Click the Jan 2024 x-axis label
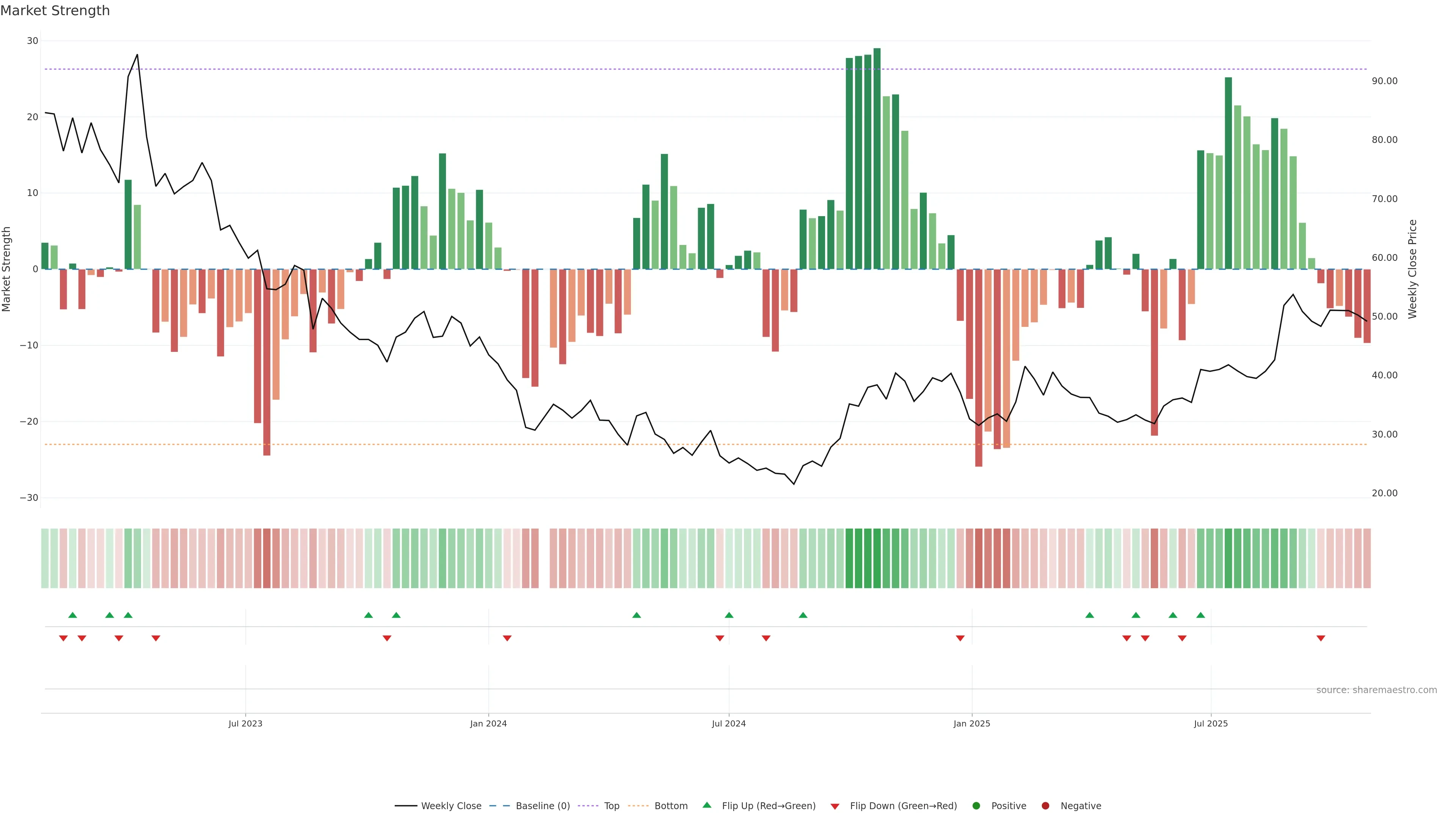This screenshot has height=819, width=1456. point(488,724)
